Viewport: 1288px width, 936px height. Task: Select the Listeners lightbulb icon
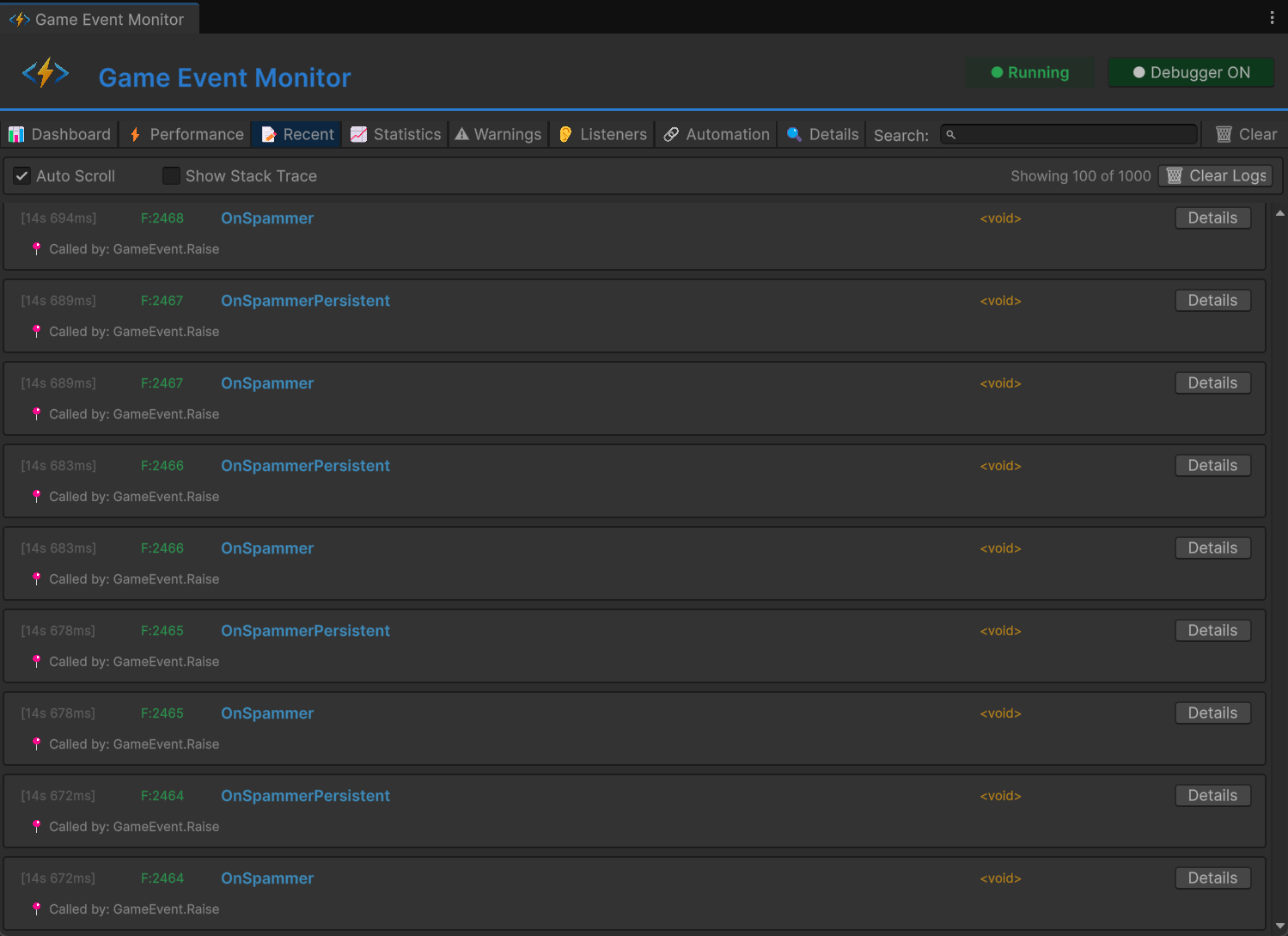tap(565, 134)
